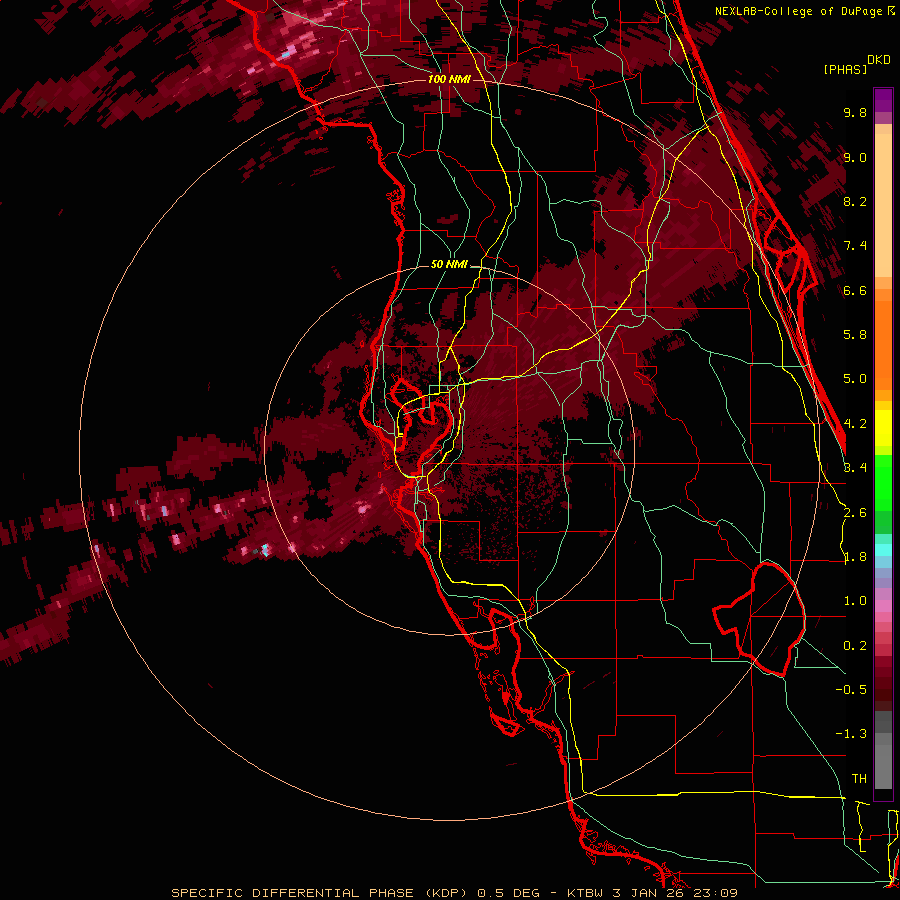Select the 9.8 scale value

point(855,112)
